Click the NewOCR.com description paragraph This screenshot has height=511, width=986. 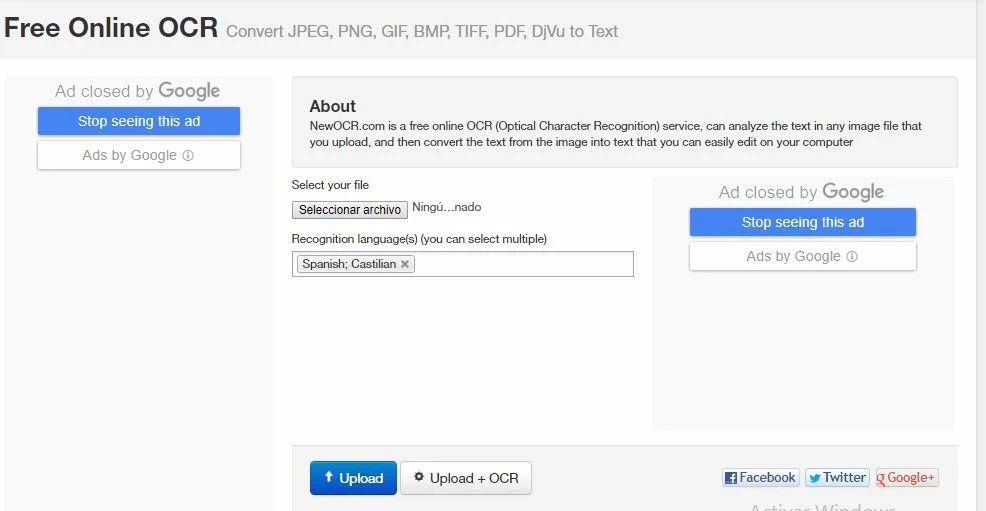(616, 134)
